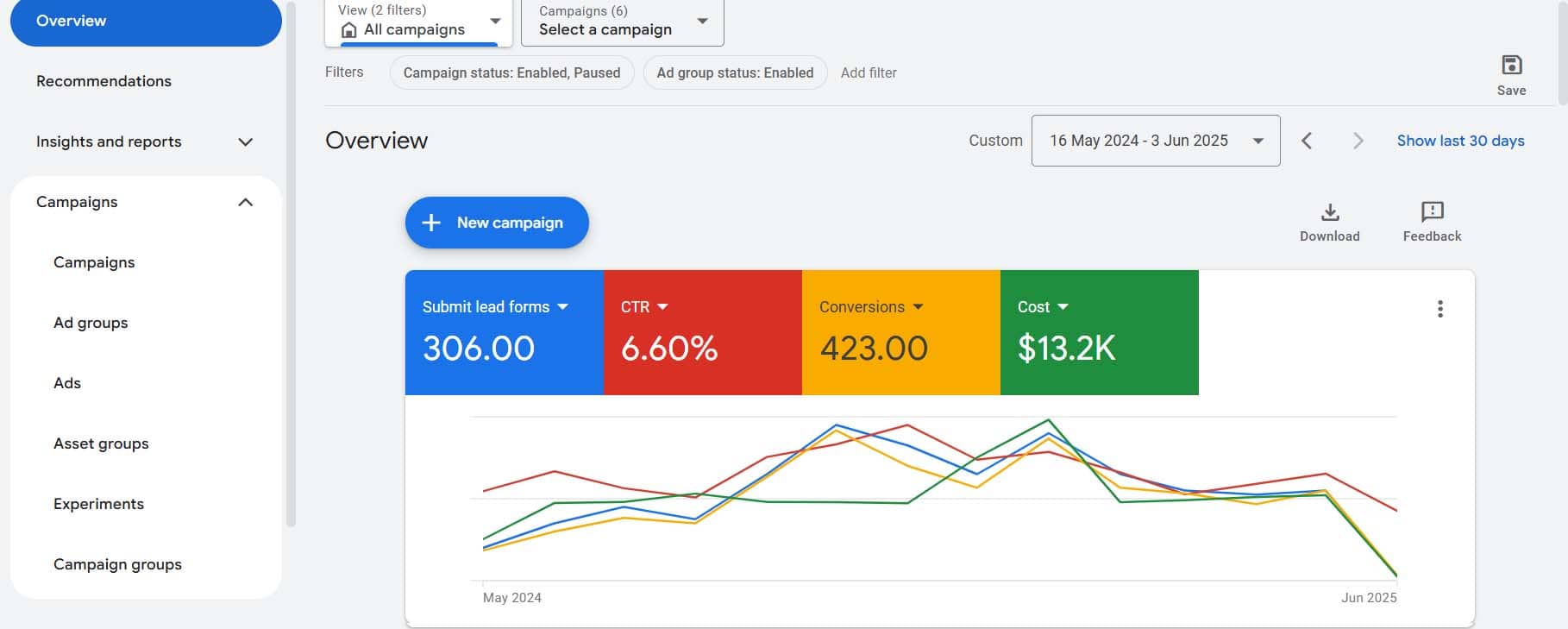Open the scorecard three-dot menu
The height and width of the screenshot is (629, 1568).
point(1439,309)
